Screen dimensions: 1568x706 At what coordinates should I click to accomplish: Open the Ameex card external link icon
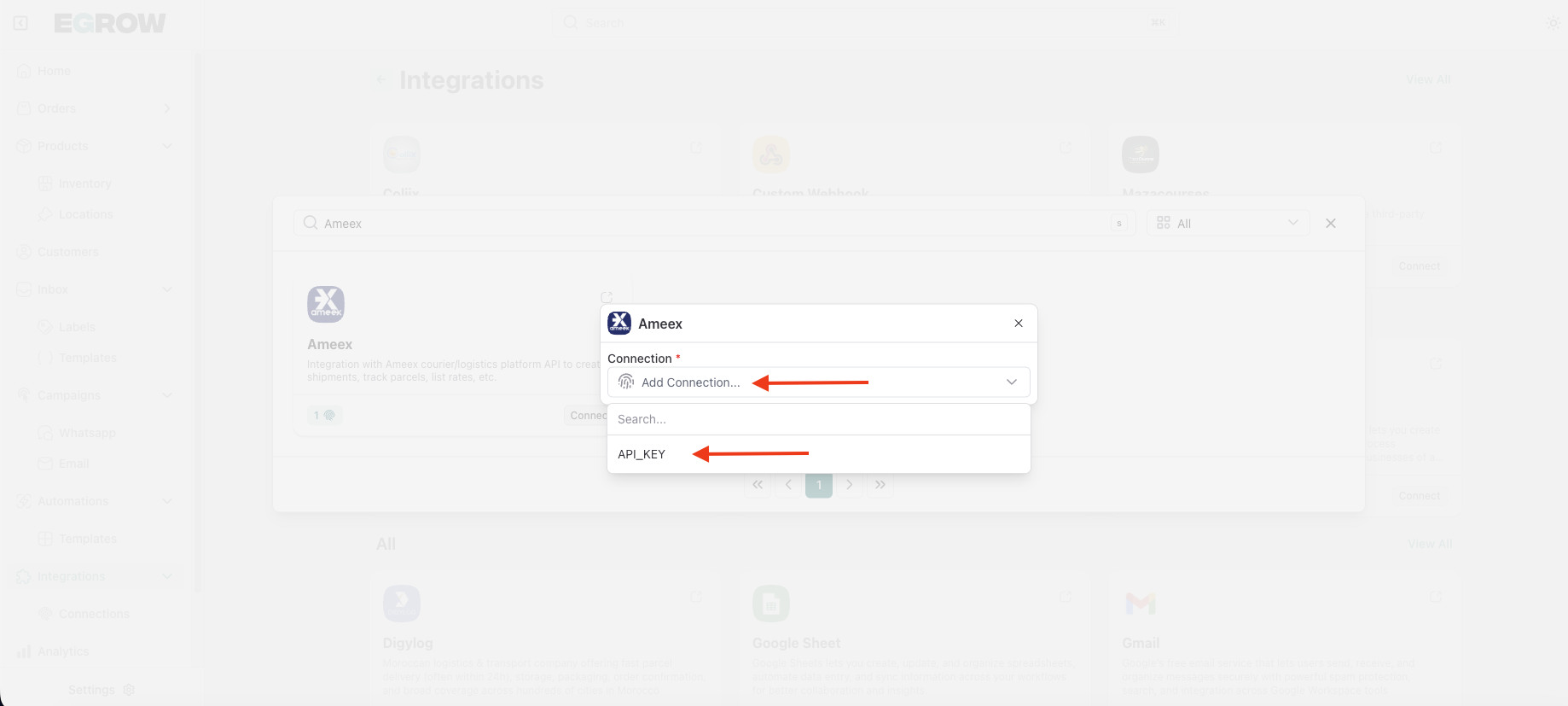[607, 297]
